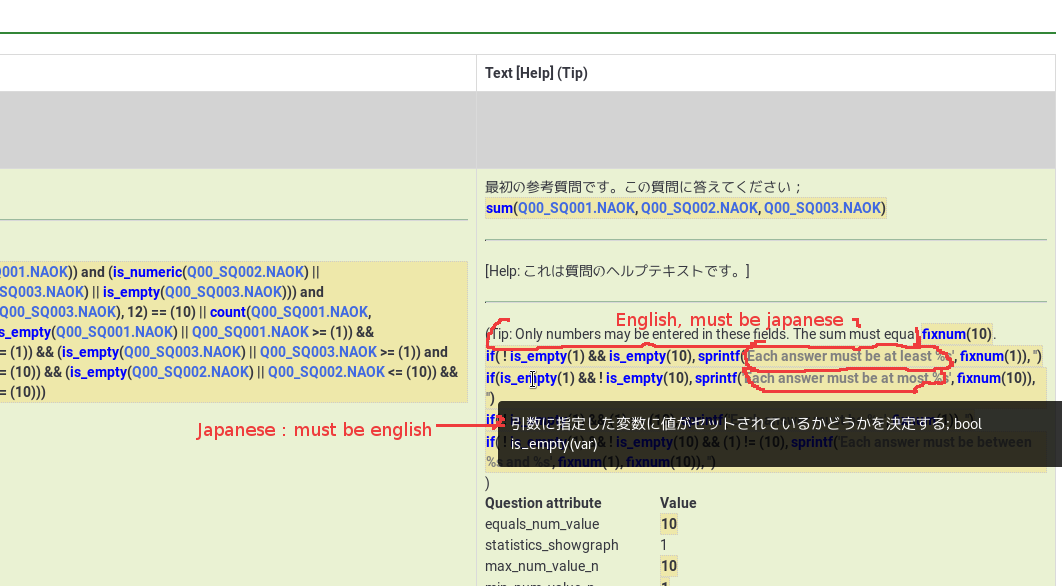1062x586 pixels.
Task: Click the "Value" table header
Action: tap(678, 503)
